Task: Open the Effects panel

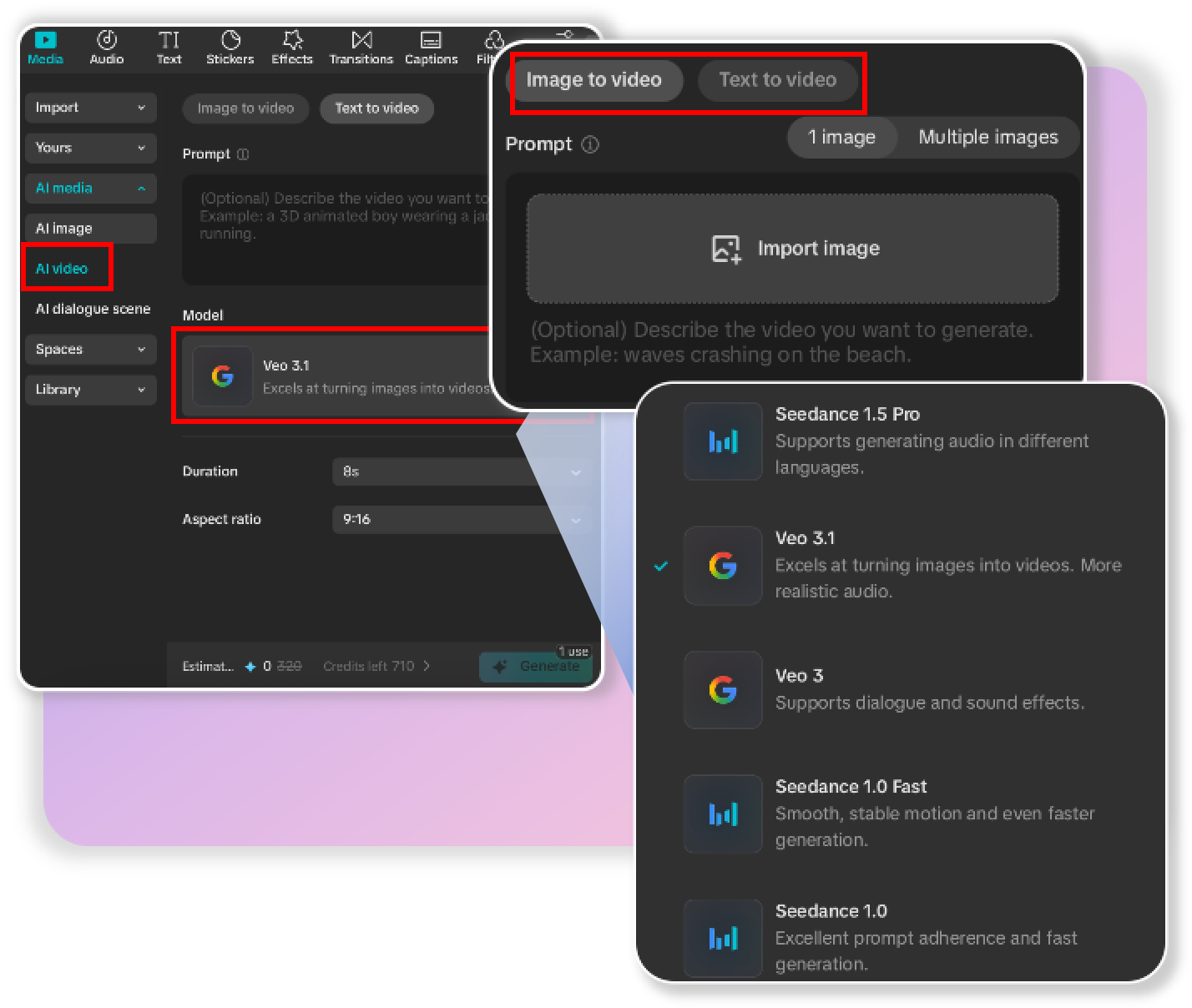Action: 291,46
